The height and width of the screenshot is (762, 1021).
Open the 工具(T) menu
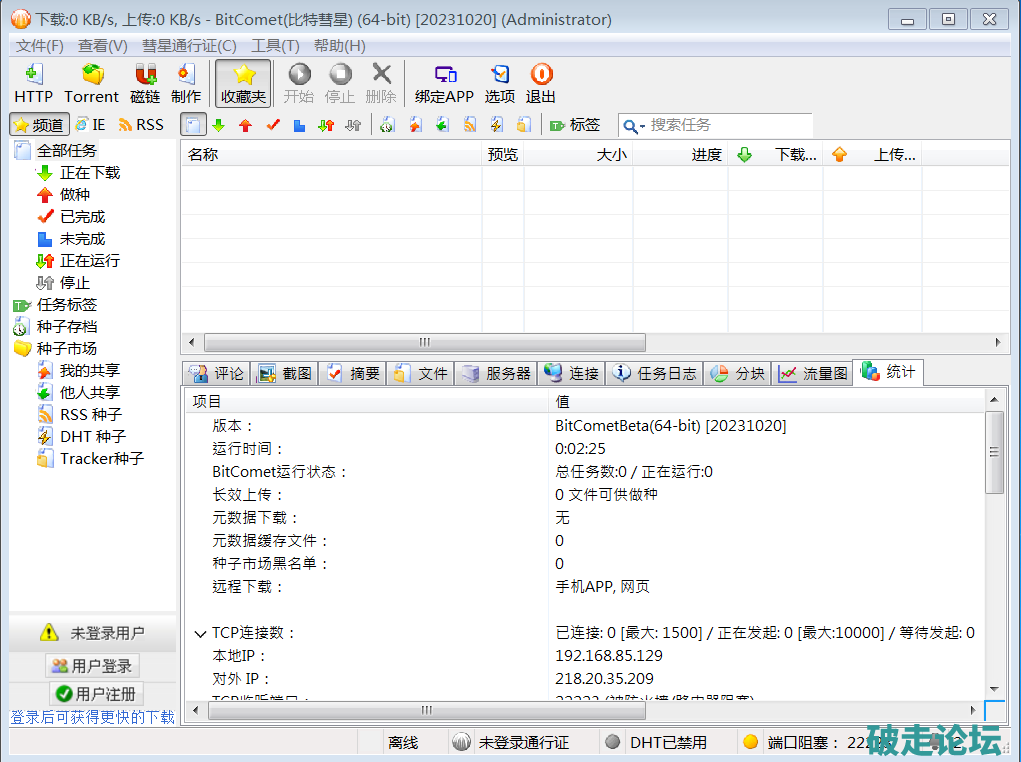tap(275, 46)
